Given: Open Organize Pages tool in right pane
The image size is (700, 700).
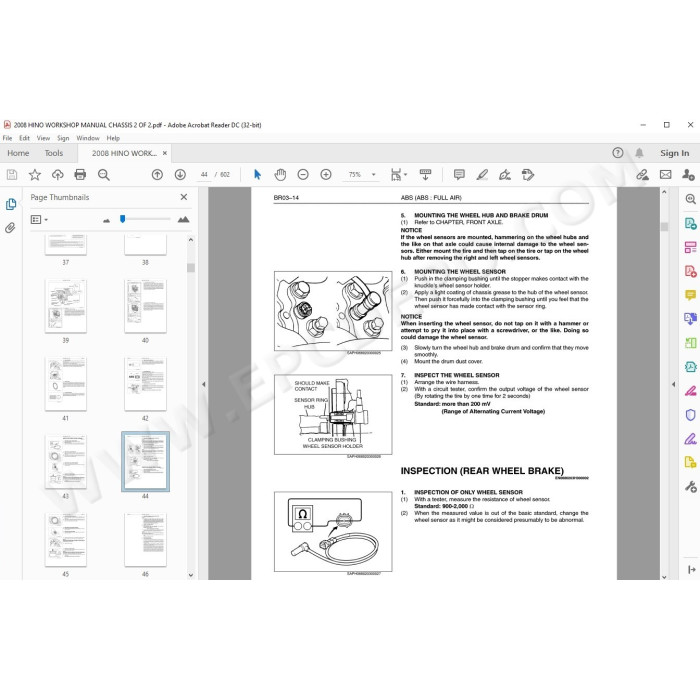Looking at the screenshot, I should [x=690, y=247].
